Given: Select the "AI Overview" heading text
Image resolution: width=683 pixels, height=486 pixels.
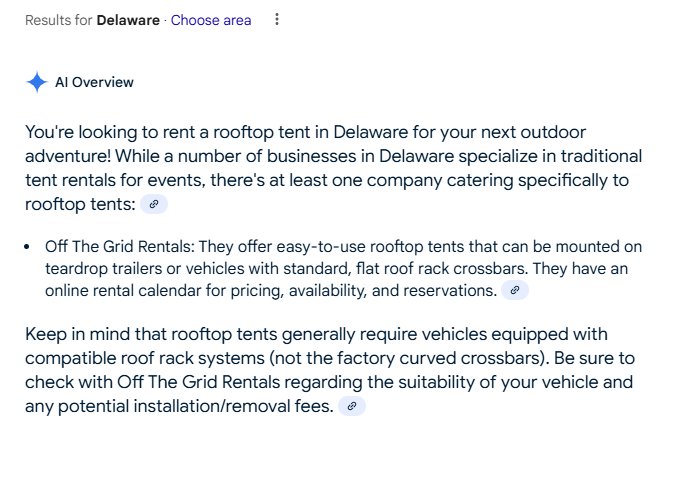Looking at the screenshot, I should (x=94, y=82).
